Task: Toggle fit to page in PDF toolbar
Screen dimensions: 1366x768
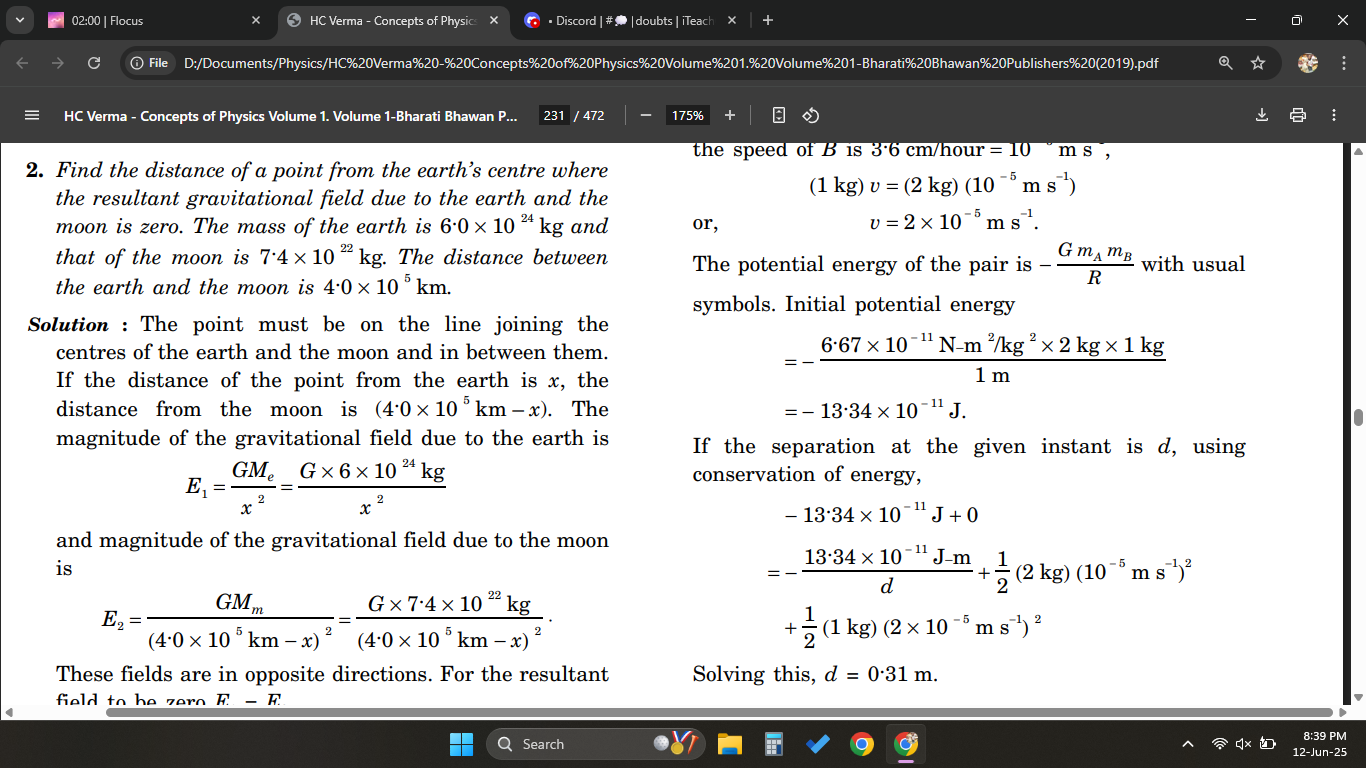Action: (x=779, y=115)
